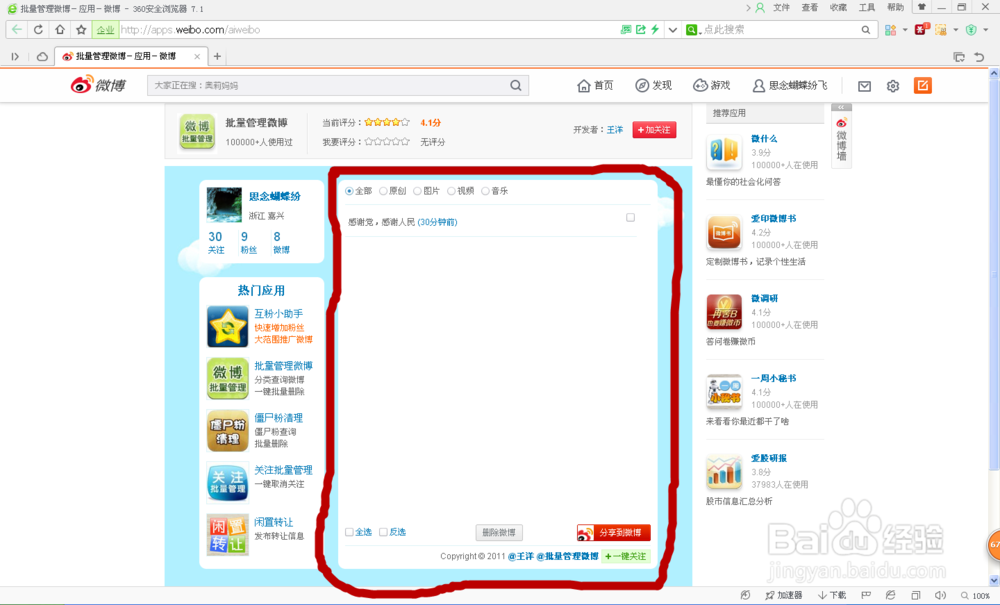The height and width of the screenshot is (605, 1000).
Task: Select the 全部 radio filter
Action: 349,191
